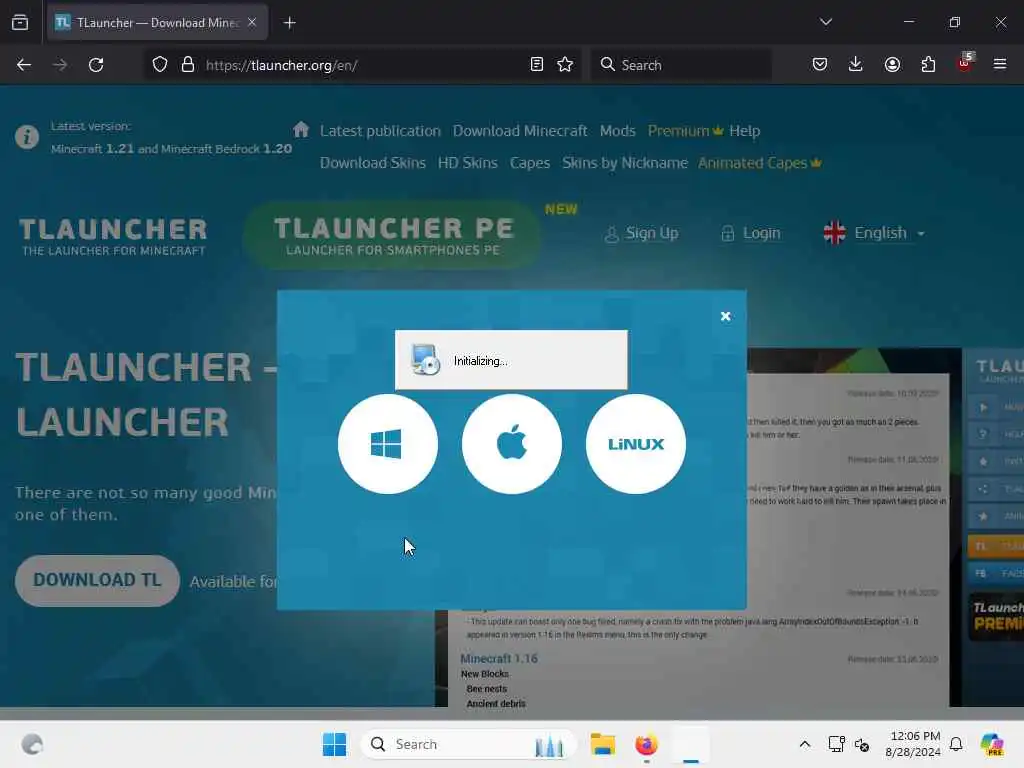Image resolution: width=1024 pixels, height=768 pixels.
Task: Click the TLauncher PE banner button
Action: pos(393,235)
